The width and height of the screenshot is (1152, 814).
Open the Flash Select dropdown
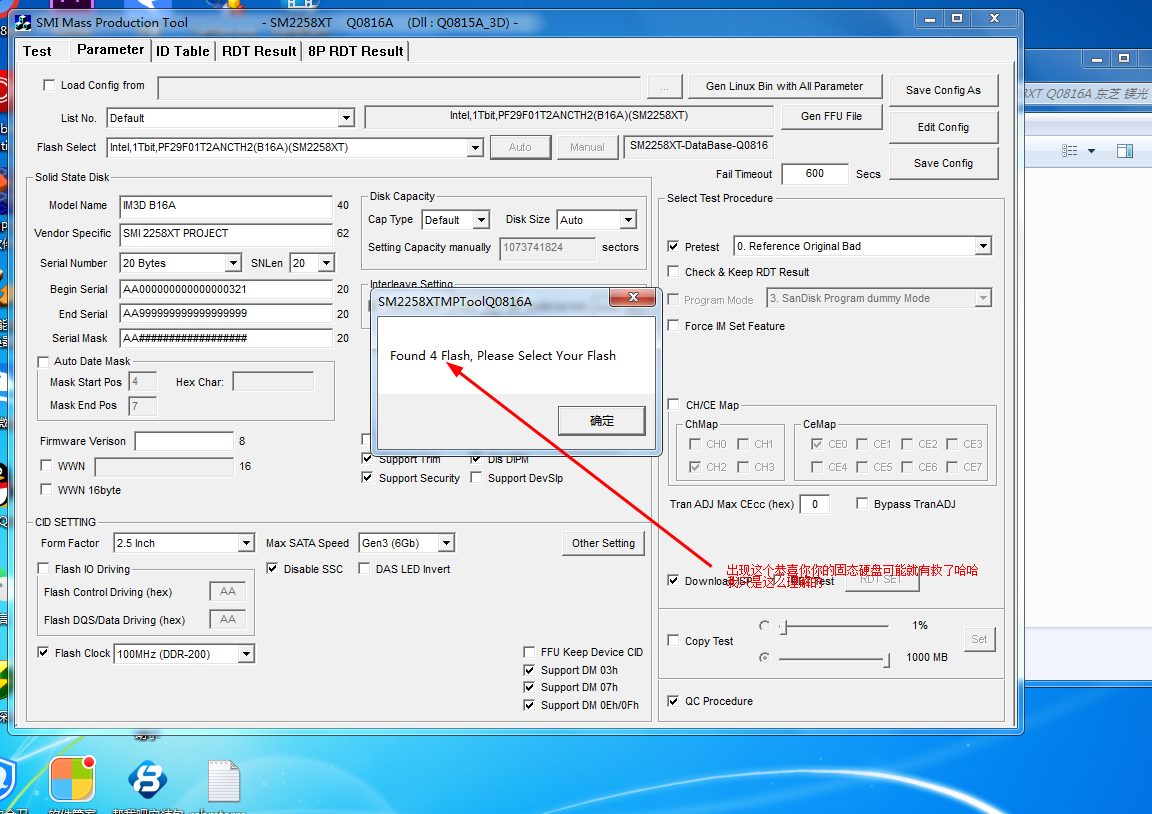(475, 148)
